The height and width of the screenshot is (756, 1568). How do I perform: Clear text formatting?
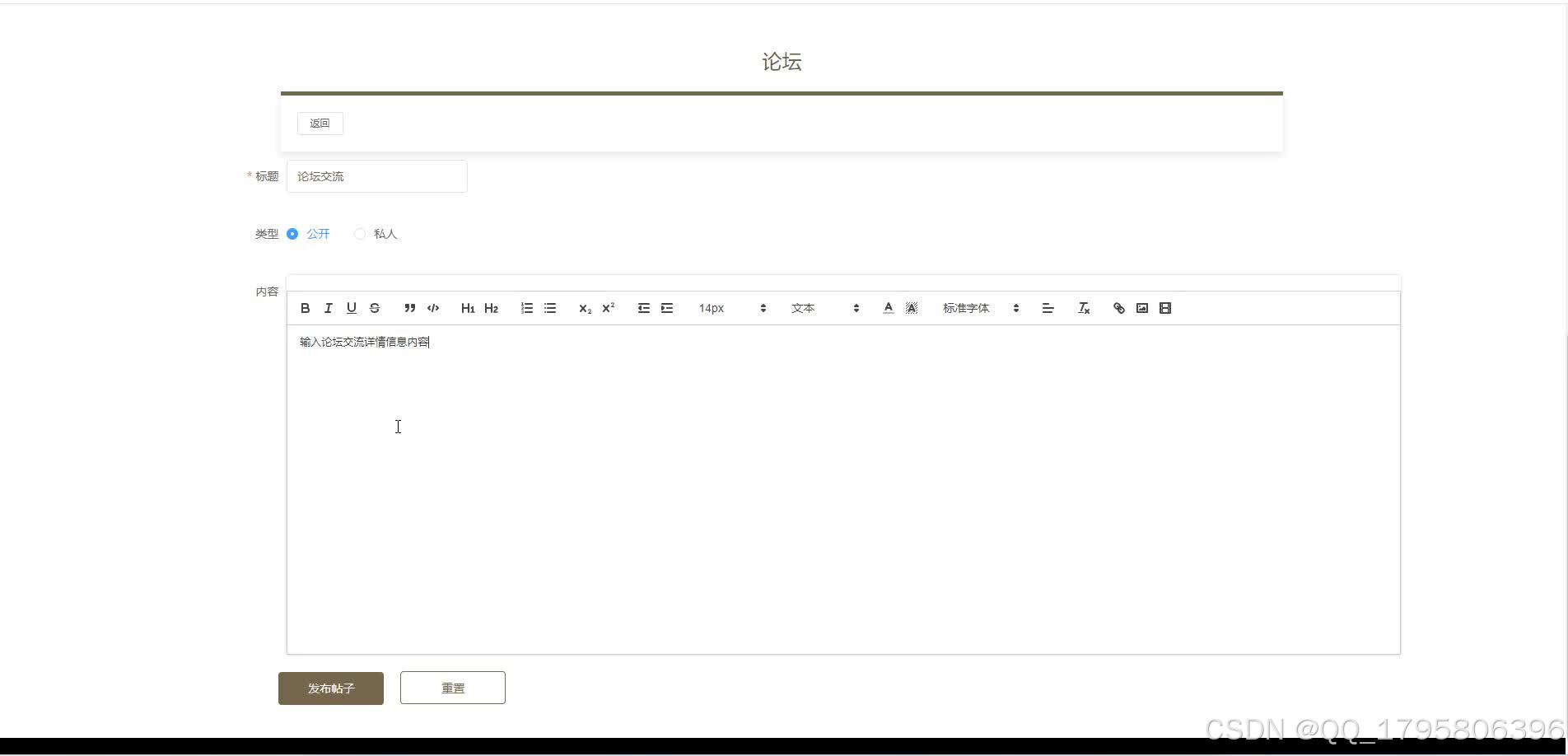coord(1084,308)
